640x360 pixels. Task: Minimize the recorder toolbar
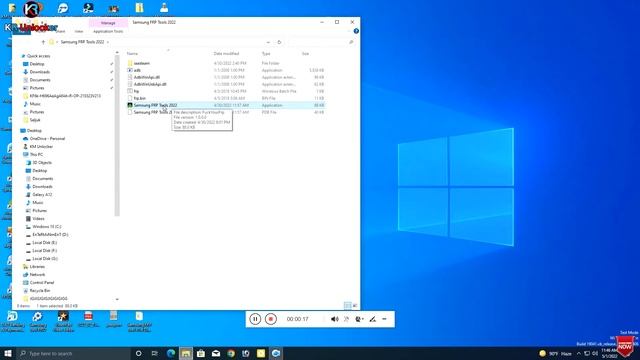click(x=384, y=319)
